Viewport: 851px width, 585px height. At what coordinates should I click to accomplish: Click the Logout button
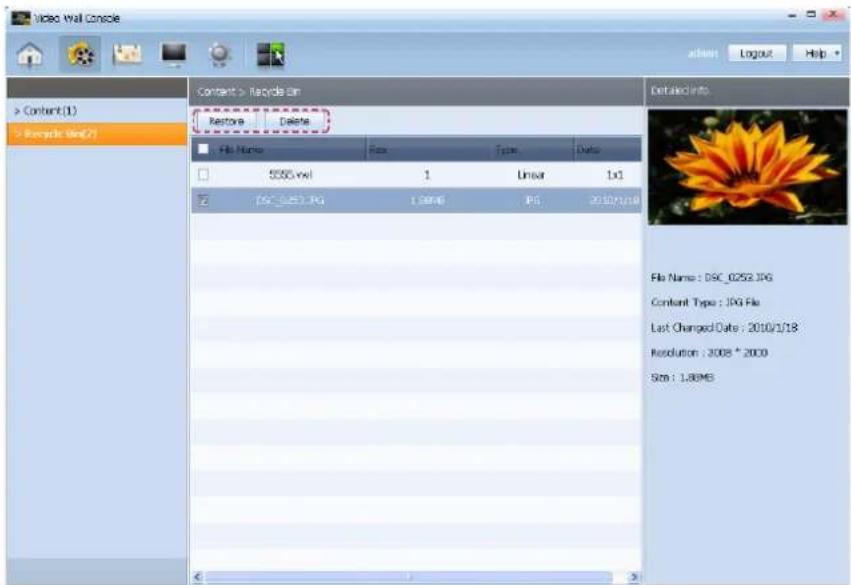pos(756,53)
